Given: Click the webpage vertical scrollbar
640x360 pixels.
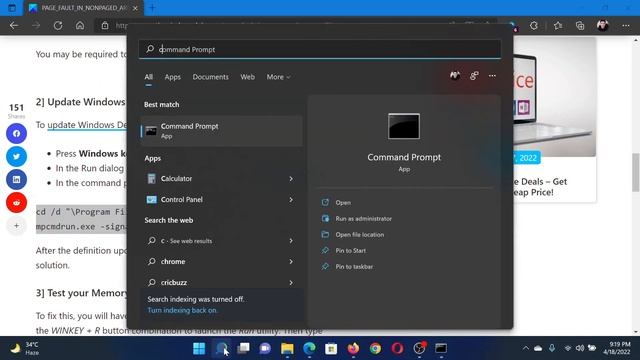Looking at the screenshot, I should 636,172.
